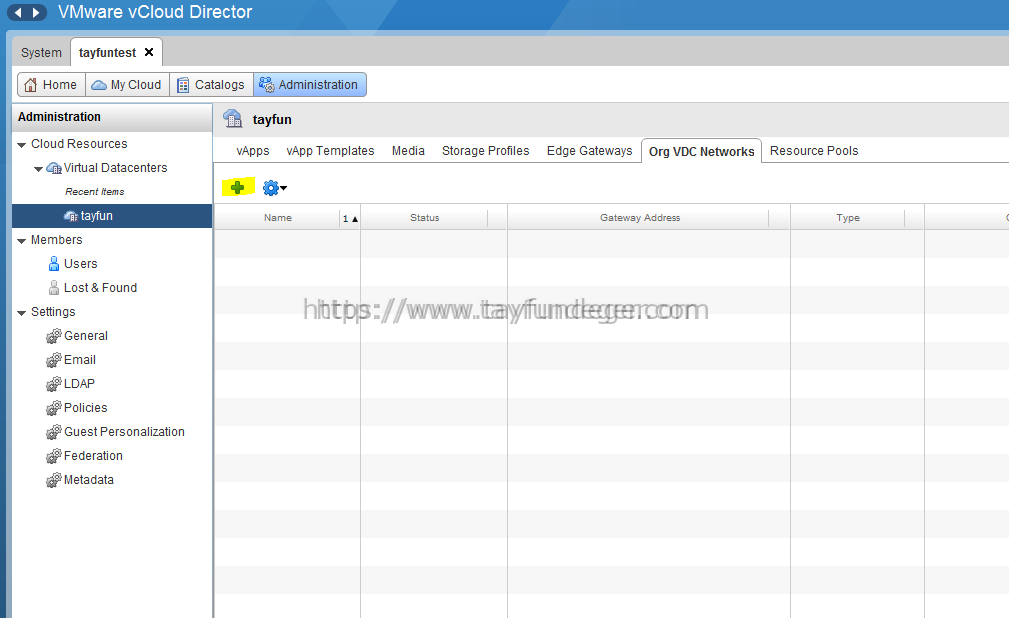Switch to the vApp Templates tab
The image size is (1009, 618).
[330, 151]
